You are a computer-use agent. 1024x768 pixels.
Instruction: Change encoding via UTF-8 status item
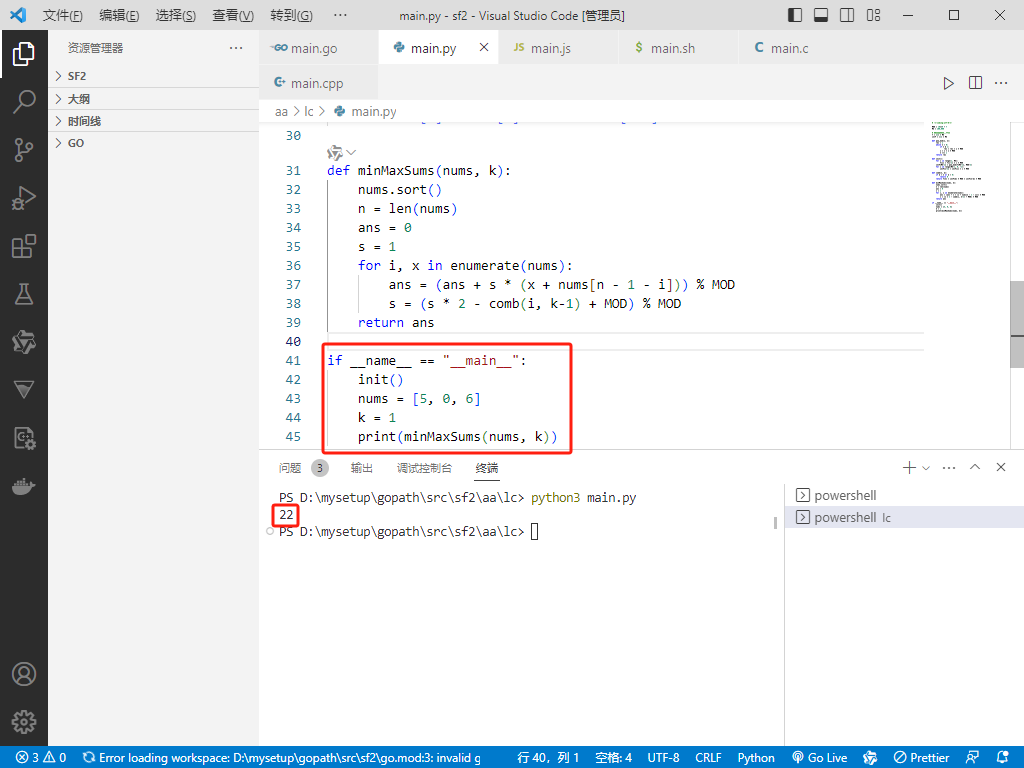[663, 758]
